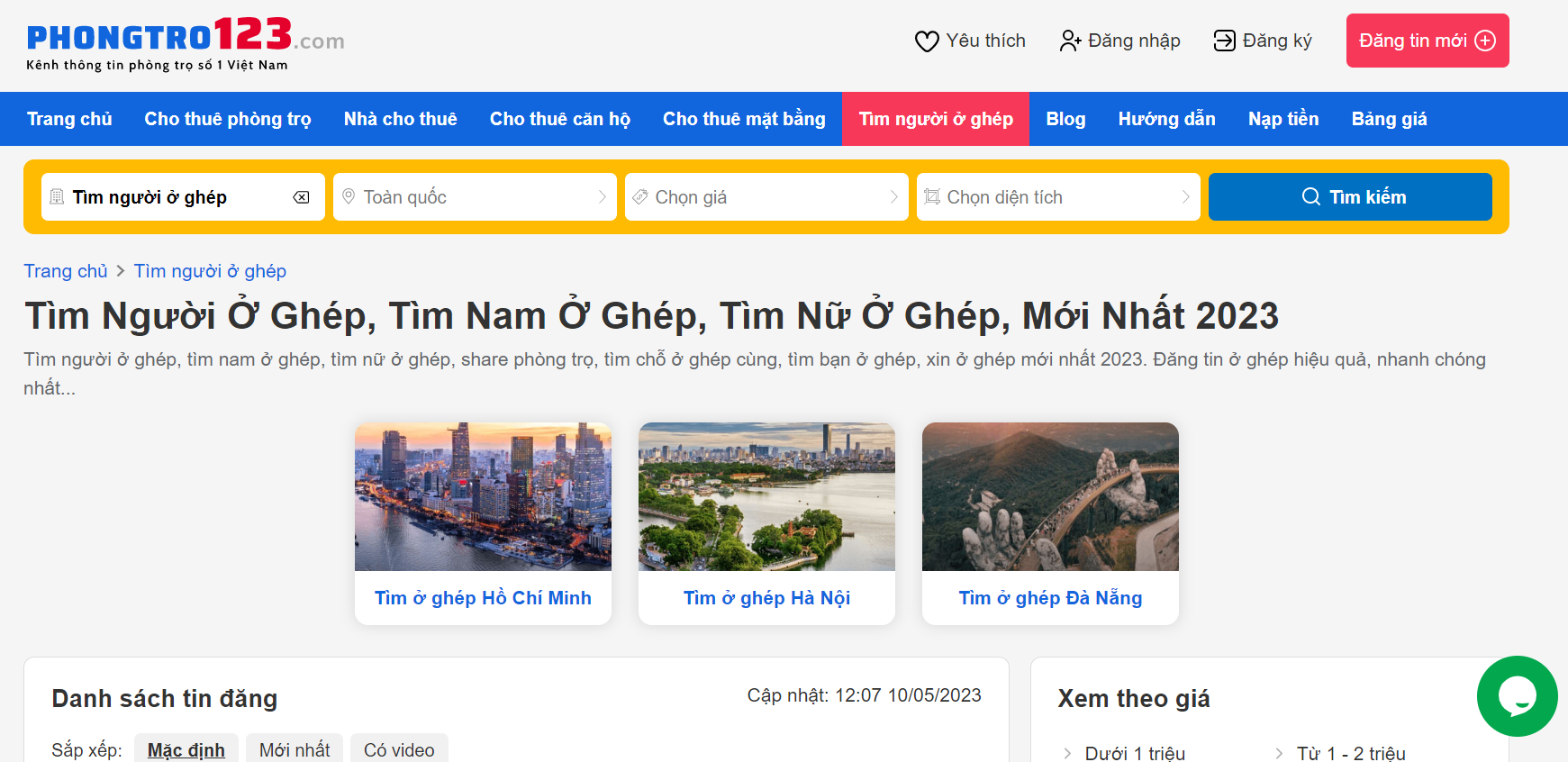Click Trang chủ breadcrumb link
Image resolution: width=1568 pixels, height=762 pixels.
[66, 271]
